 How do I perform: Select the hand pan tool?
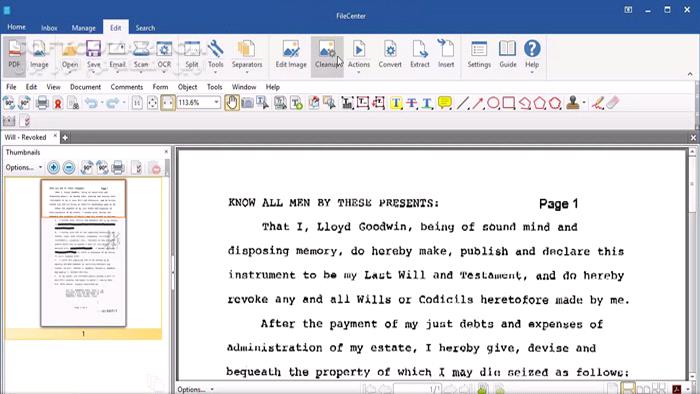pos(231,103)
